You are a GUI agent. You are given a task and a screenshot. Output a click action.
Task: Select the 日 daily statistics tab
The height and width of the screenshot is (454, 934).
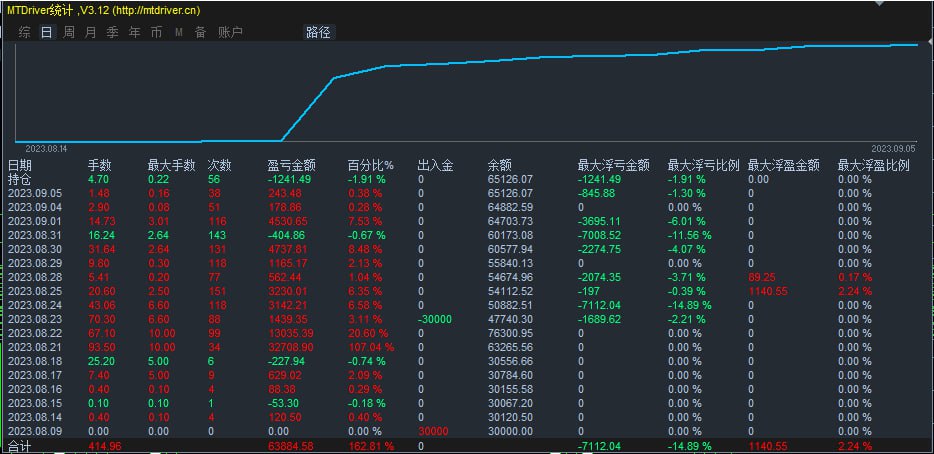tap(46, 32)
